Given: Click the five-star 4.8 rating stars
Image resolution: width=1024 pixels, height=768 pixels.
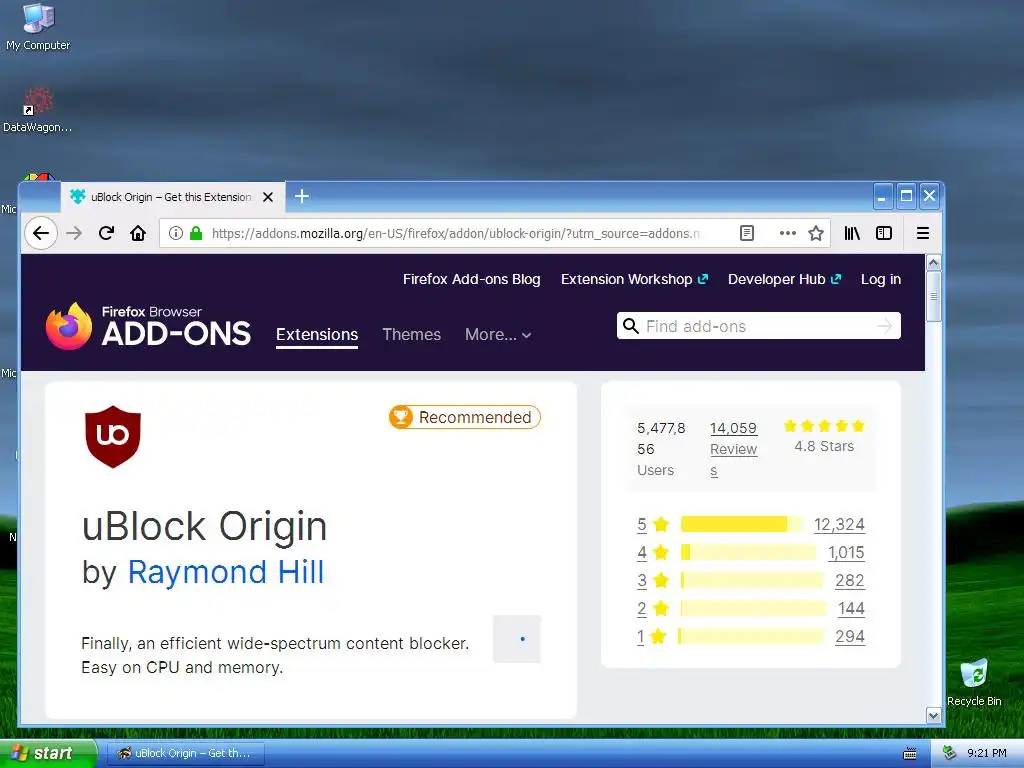Looking at the screenshot, I should point(824,426).
